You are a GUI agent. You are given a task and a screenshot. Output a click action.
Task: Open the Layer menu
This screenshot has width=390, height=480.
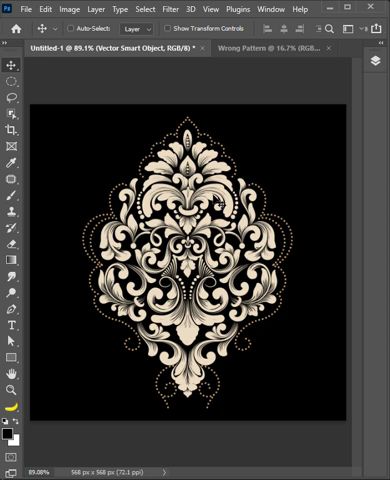[96, 9]
